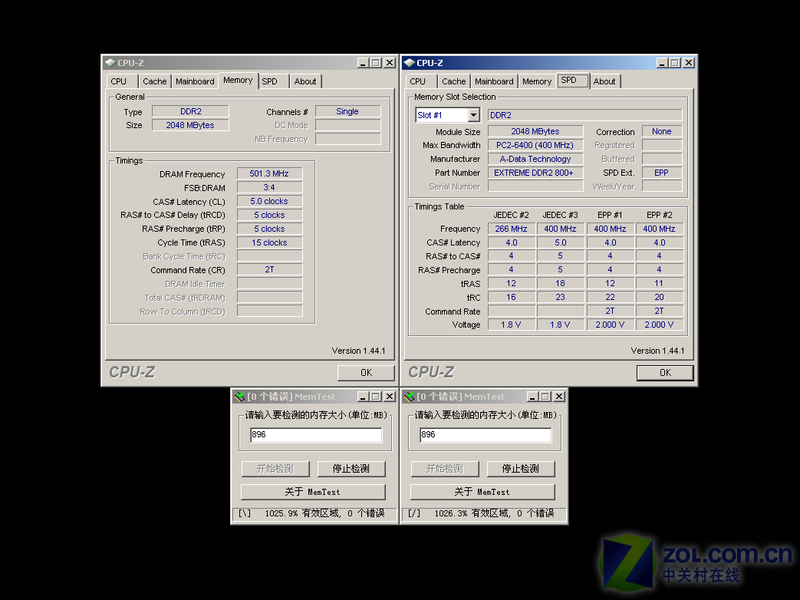Click the left MemTest status bar showing 1025.9%
This screenshot has width=800, height=600.
313,513
